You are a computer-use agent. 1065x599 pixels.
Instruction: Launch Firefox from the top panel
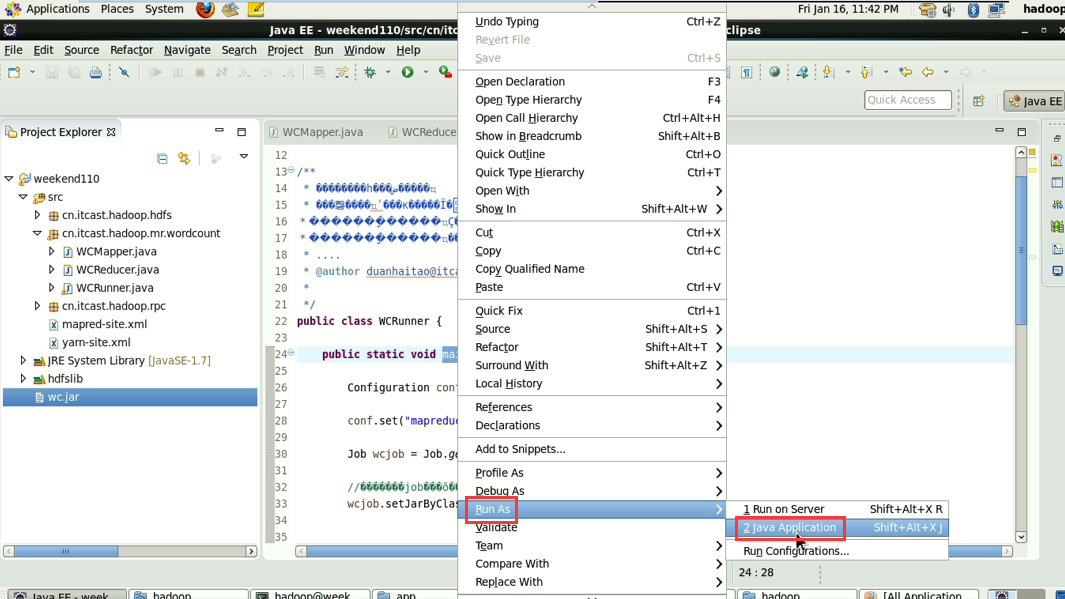pyautogui.click(x=205, y=10)
